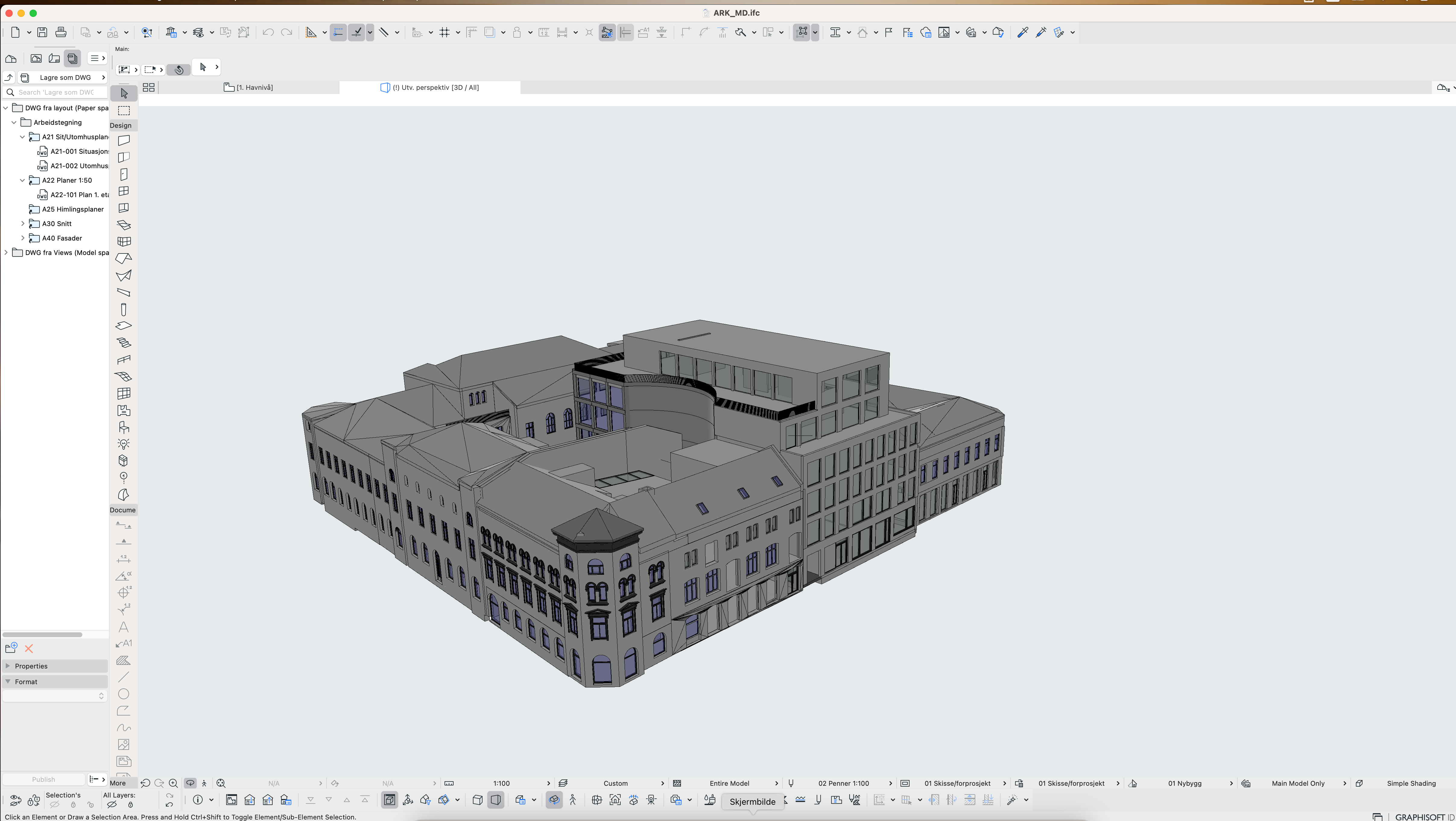Image resolution: width=1456 pixels, height=821 pixels.
Task: Select the Arrow selection tool
Action: (124, 93)
